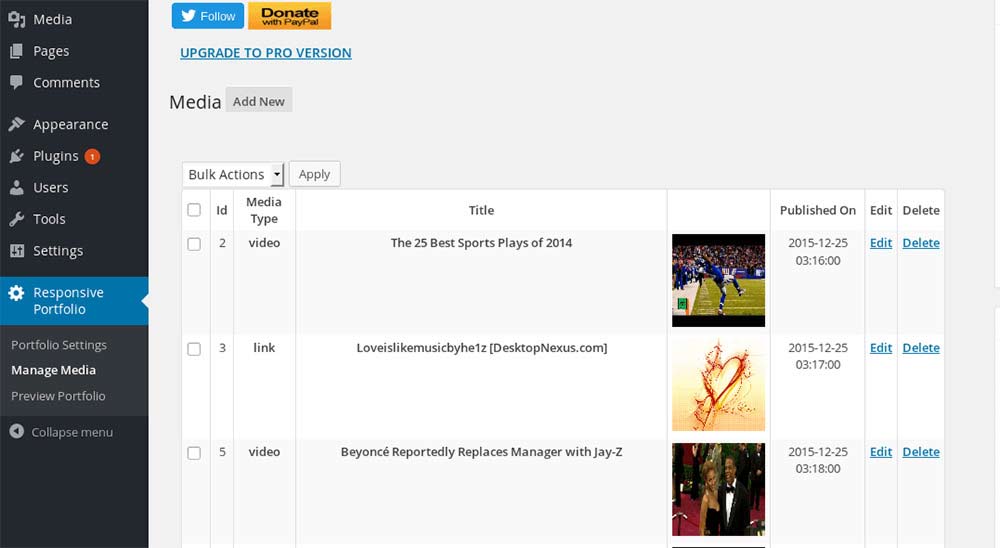
Task: Click date '2015-12-25 03:18:00'
Action: (818, 460)
